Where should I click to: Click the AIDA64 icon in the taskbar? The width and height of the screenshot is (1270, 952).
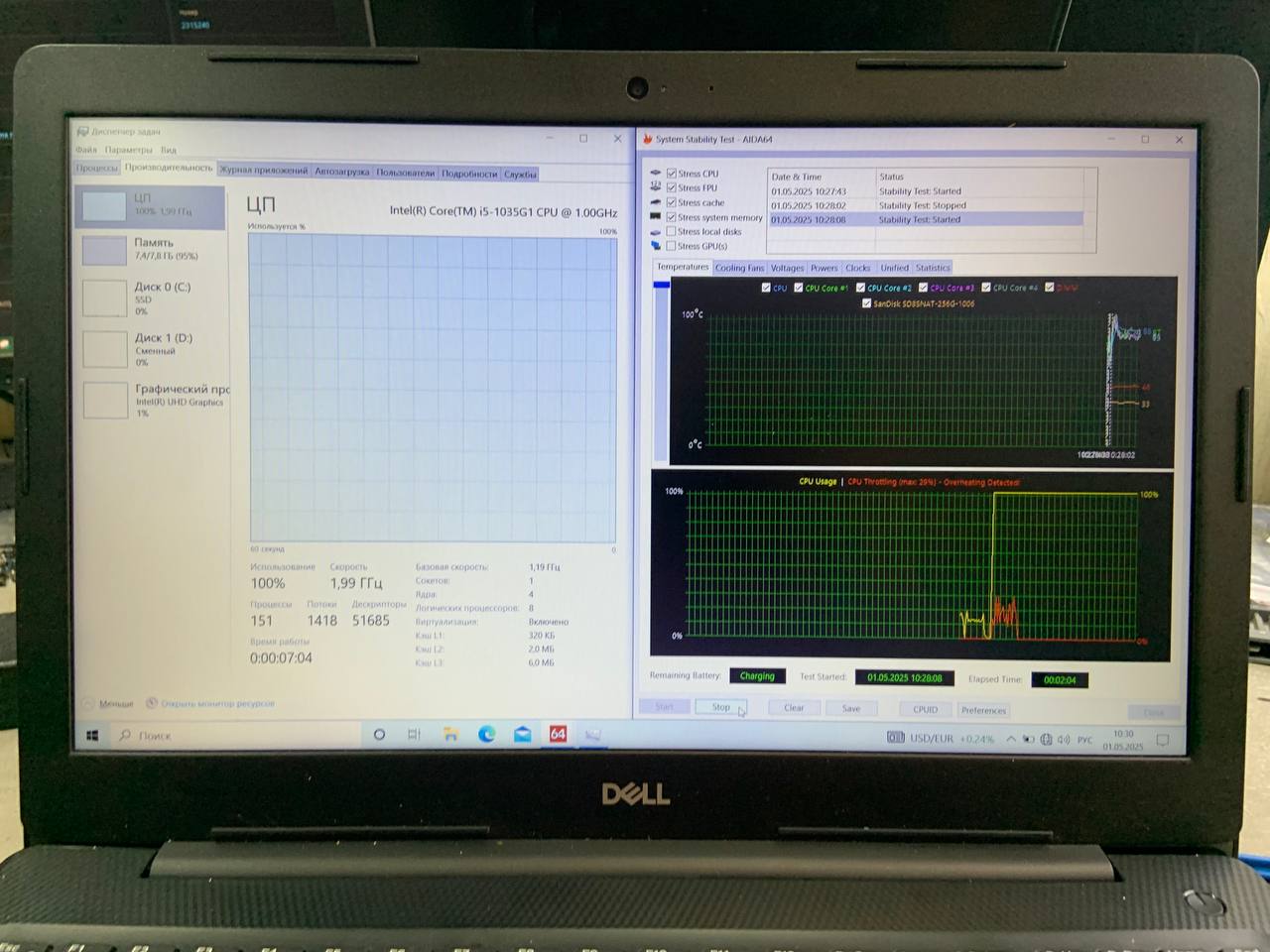558,735
